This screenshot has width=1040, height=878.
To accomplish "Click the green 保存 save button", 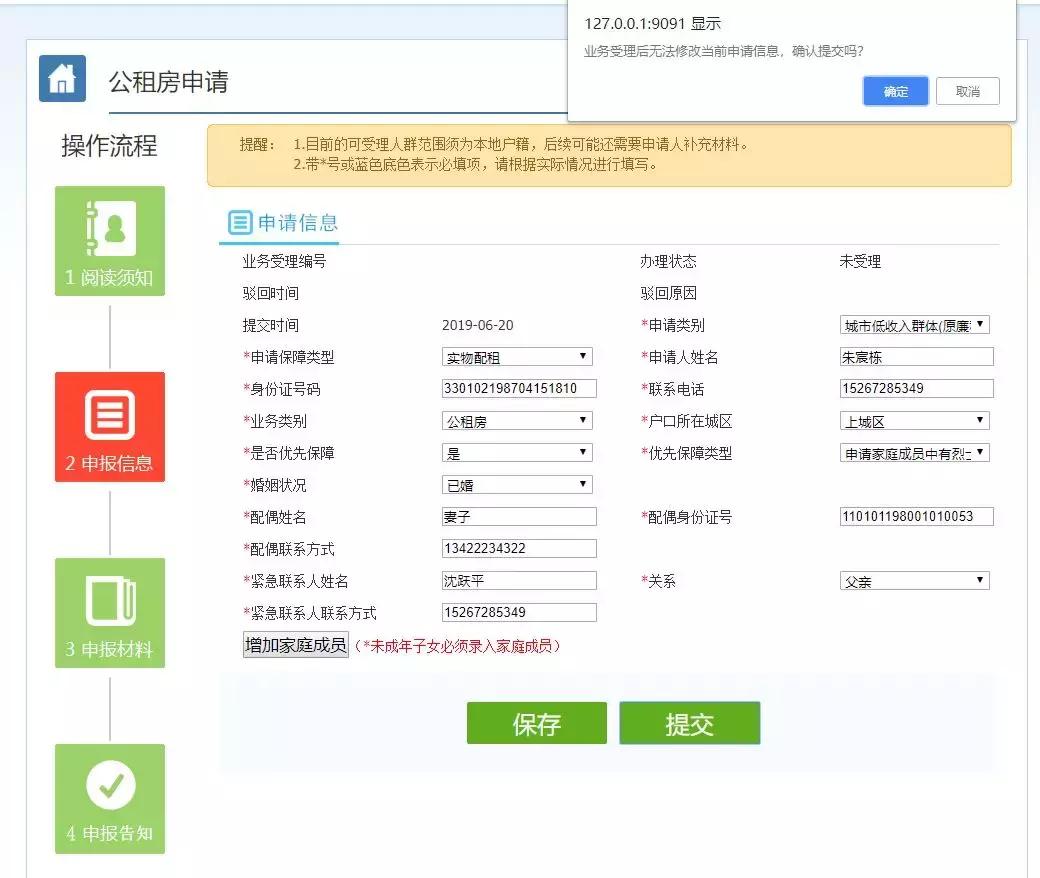I will pyautogui.click(x=536, y=722).
